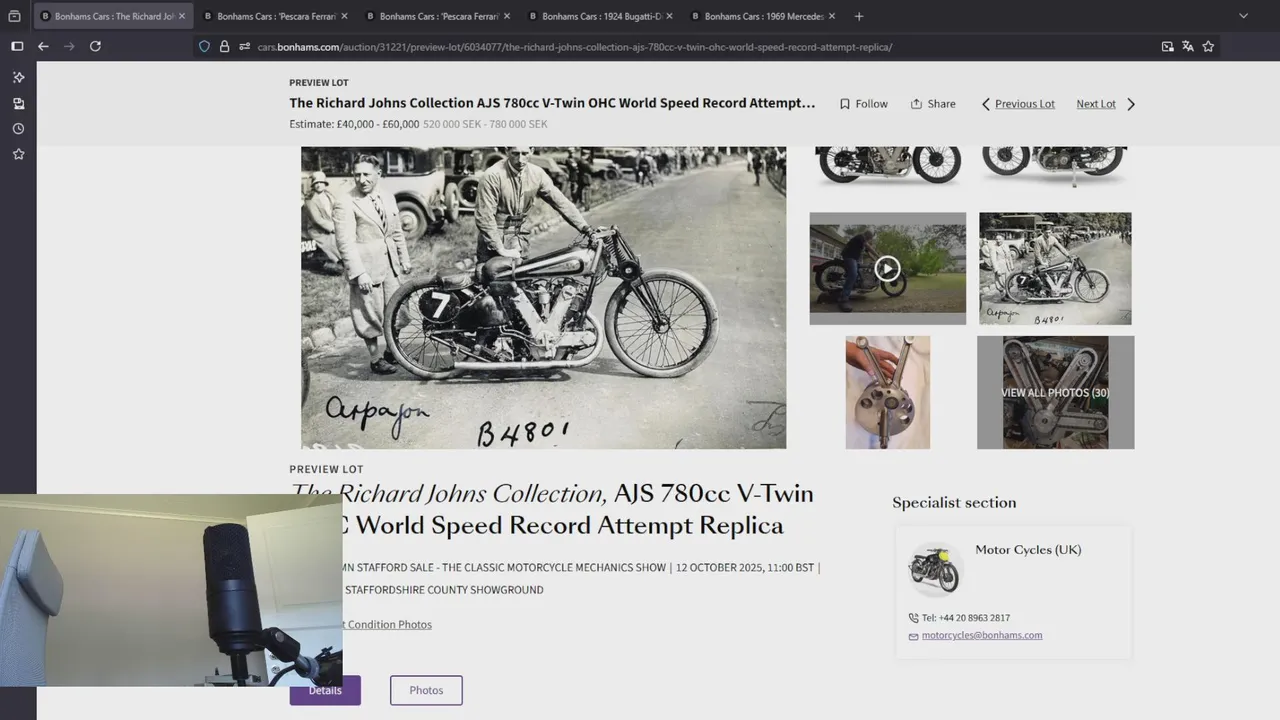Viewport: 1280px width, 720px height.
Task: Open Details tab button
Action: [325, 690]
